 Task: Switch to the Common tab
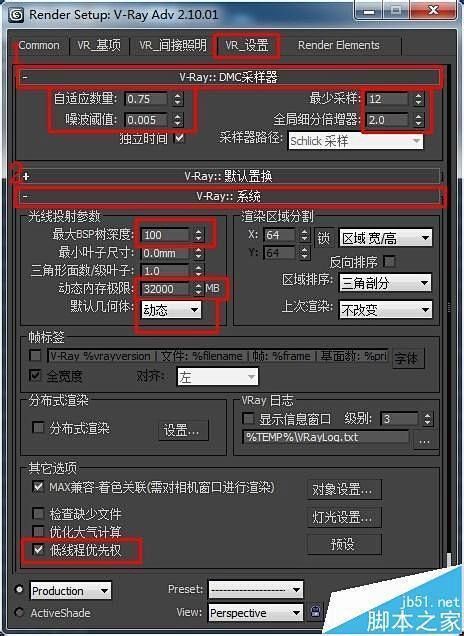(x=39, y=45)
